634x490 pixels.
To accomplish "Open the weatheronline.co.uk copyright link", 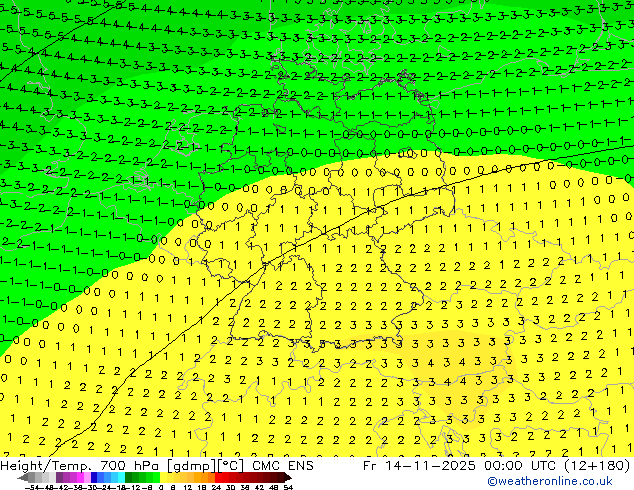I will (x=549, y=481).
